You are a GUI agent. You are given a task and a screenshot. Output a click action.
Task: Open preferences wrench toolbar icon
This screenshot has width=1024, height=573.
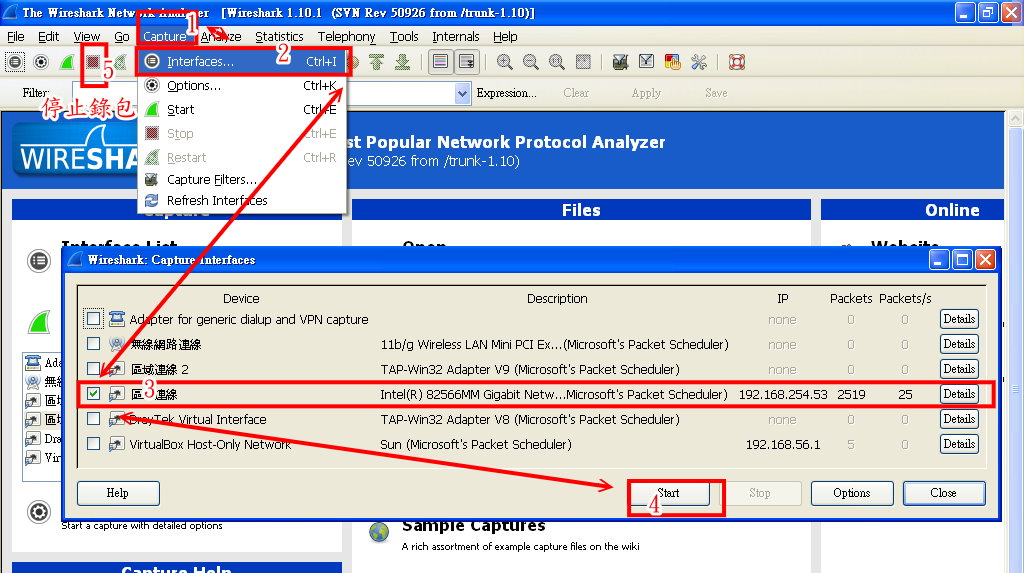coord(698,62)
